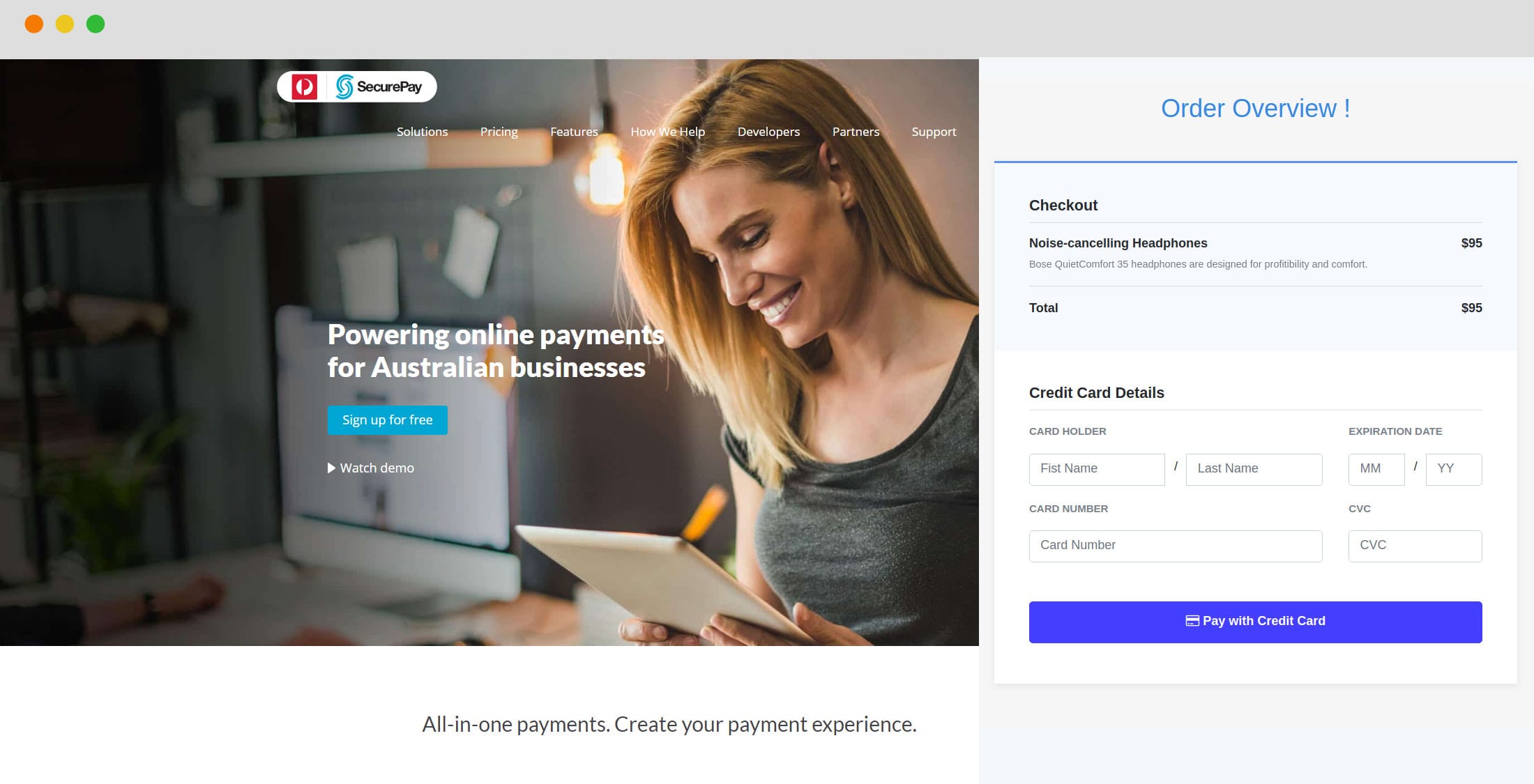1534x784 pixels.
Task: Click the credit card icon on Pay button
Action: 1191,620
